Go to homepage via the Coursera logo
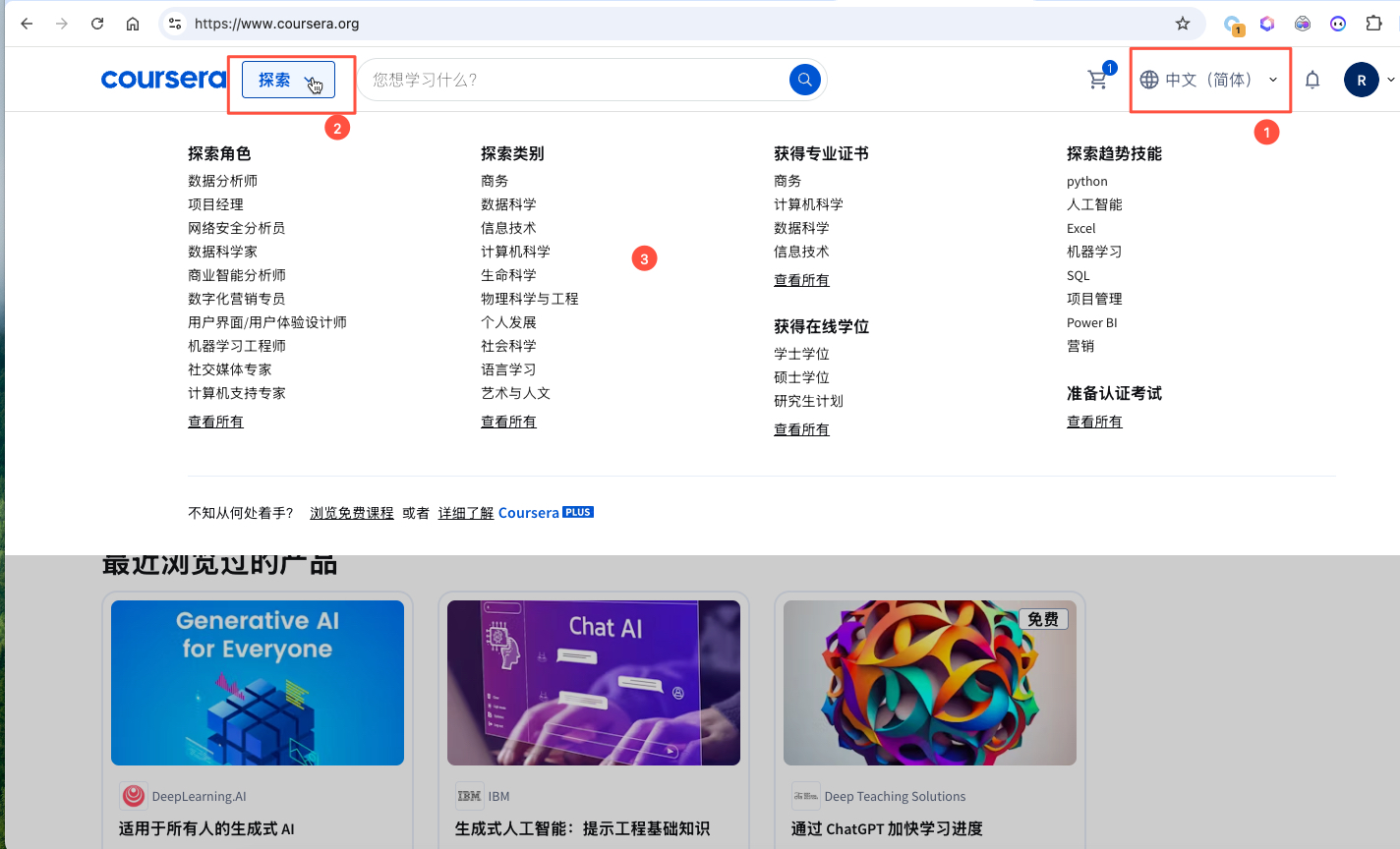Screen dimensions: 1400x849 coord(163,79)
